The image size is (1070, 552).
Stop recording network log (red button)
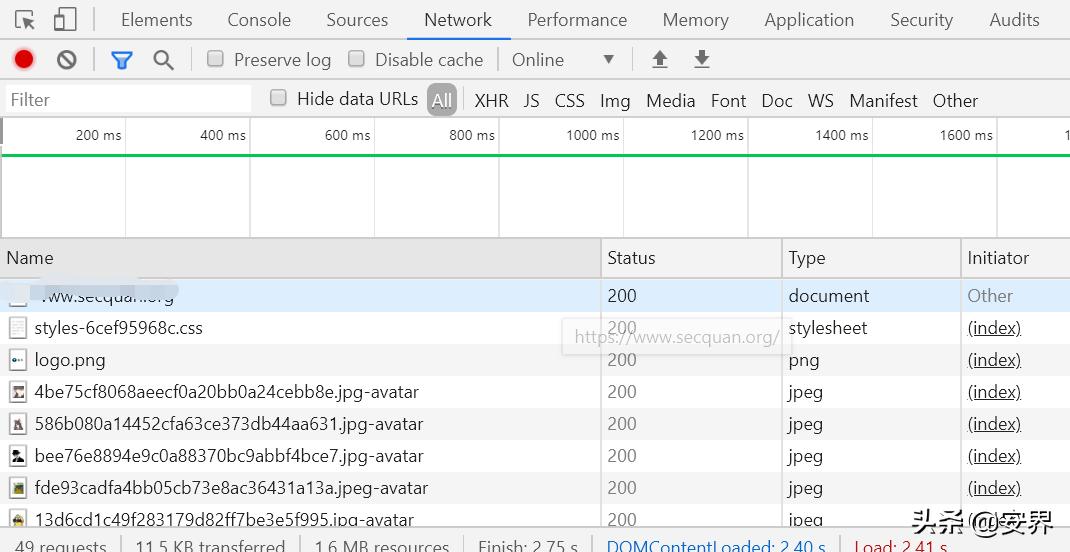click(24, 60)
